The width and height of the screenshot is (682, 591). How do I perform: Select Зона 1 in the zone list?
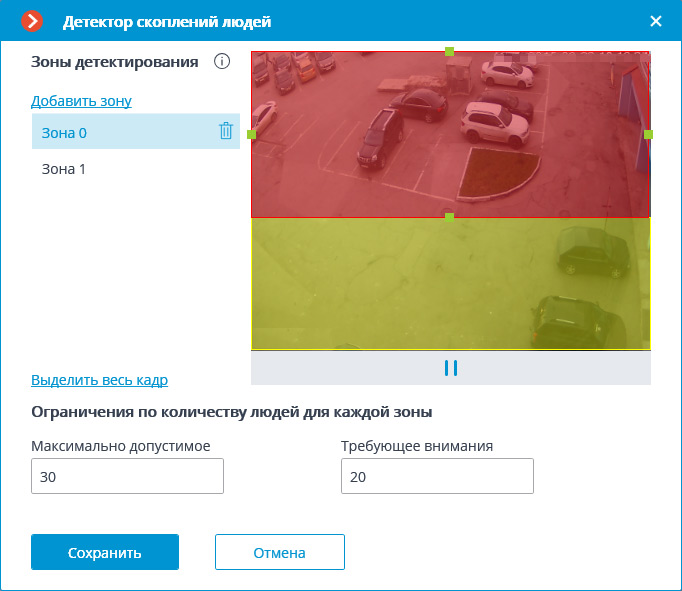pos(64,169)
